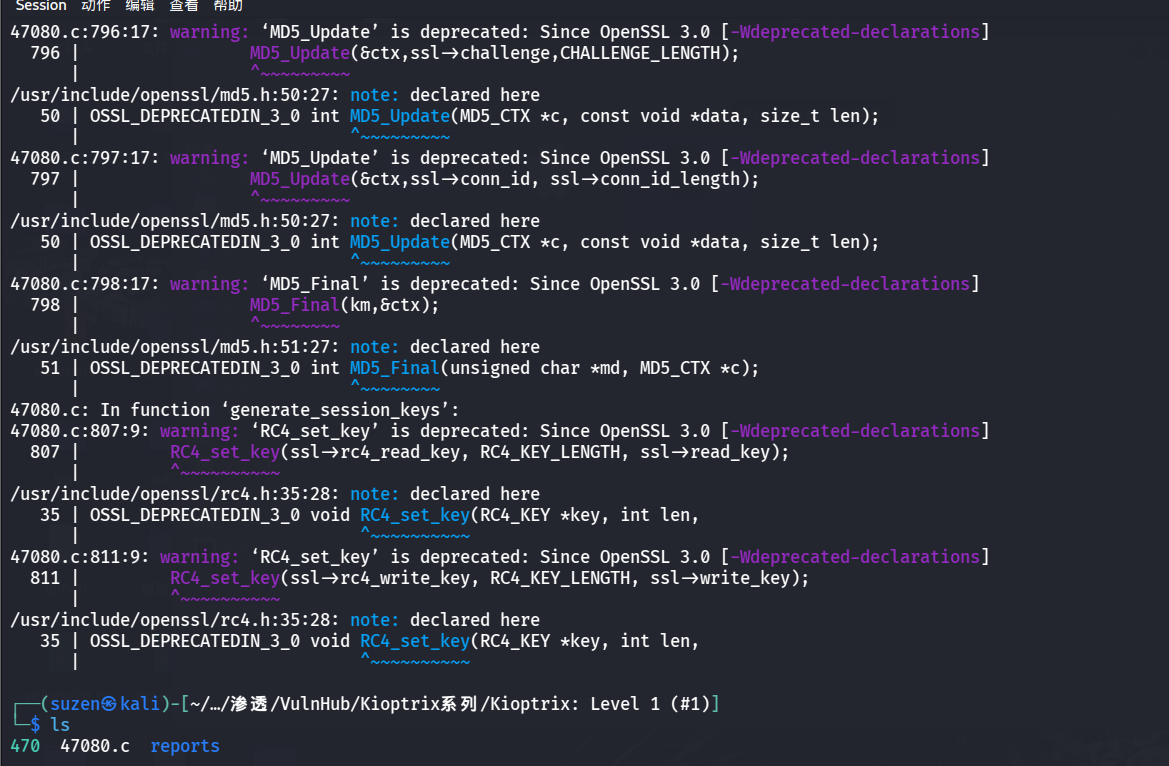The image size is (1169, 766).
Task: Open the Session menu
Action: pos(40,6)
